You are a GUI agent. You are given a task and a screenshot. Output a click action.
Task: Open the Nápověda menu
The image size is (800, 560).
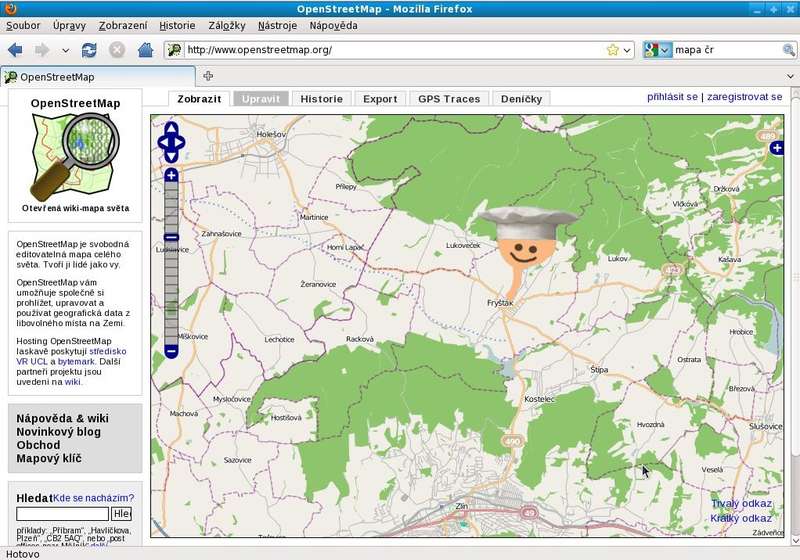333,26
